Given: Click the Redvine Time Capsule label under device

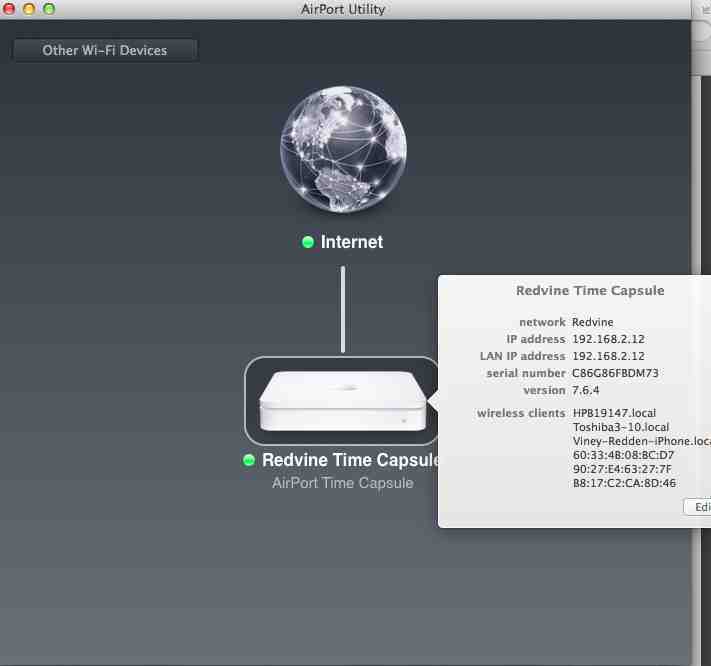Looking at the screenshot, I should click(351, 460).
